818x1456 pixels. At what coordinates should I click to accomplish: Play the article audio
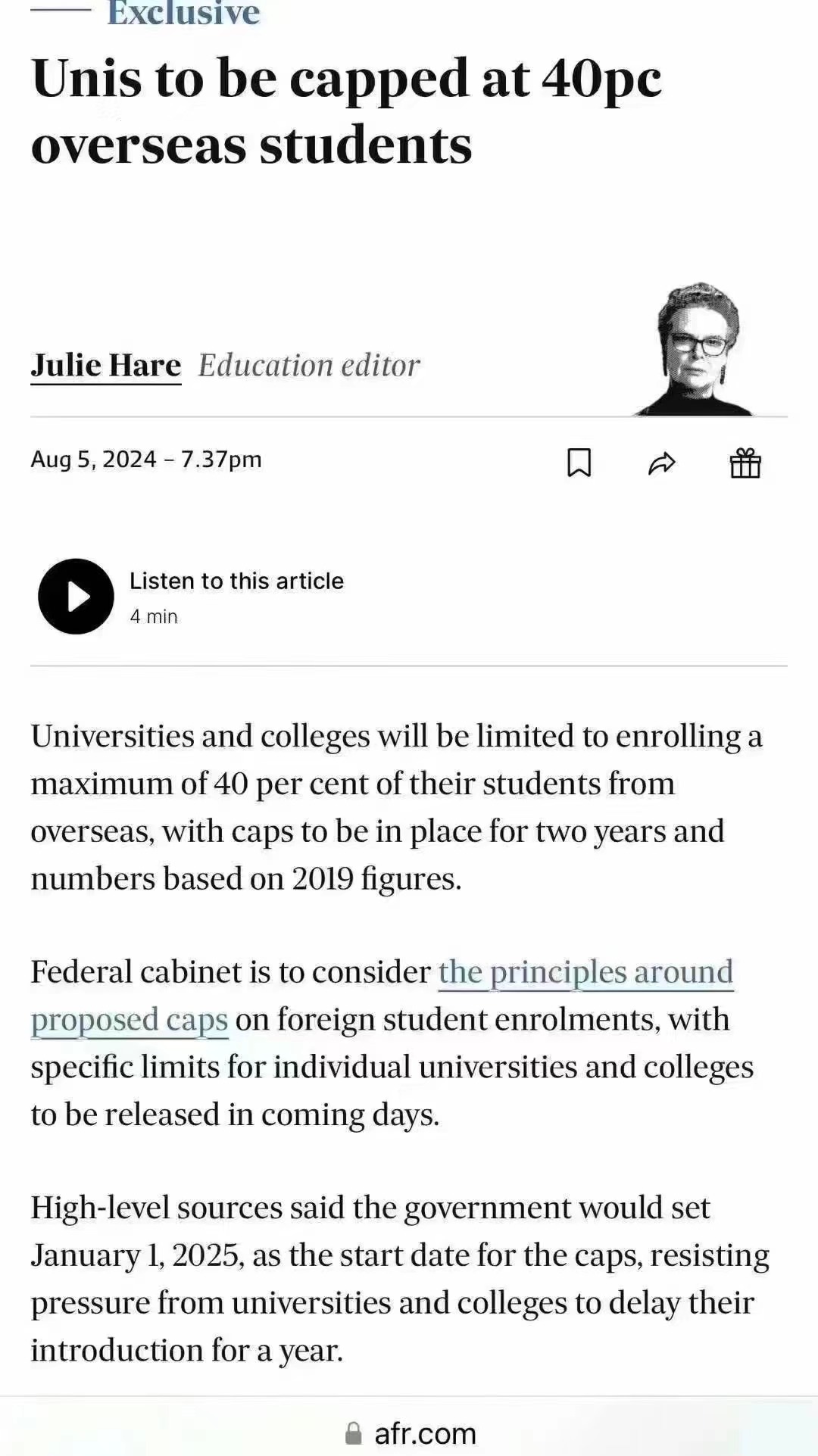coord(76,597)
